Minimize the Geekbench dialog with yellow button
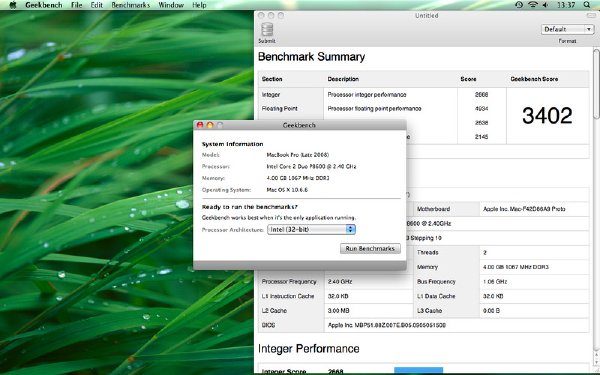 (x=210, y=125)
